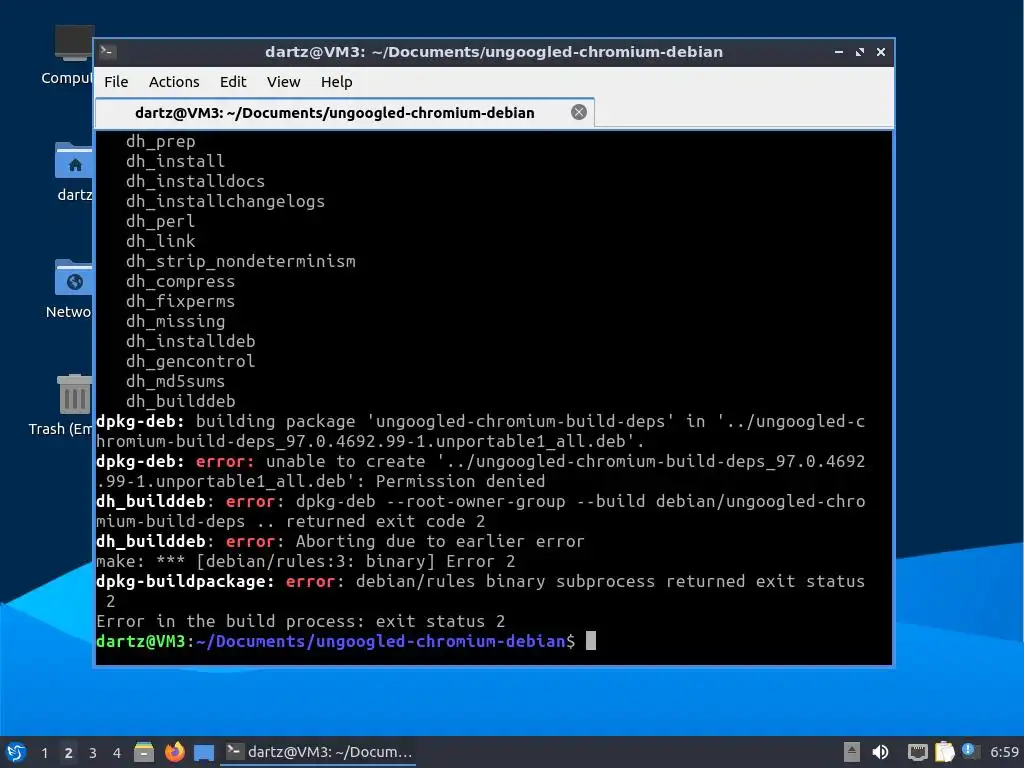Click the clipboard manager tray icon
Screen dimensions: 1024x768
[944, 752]
